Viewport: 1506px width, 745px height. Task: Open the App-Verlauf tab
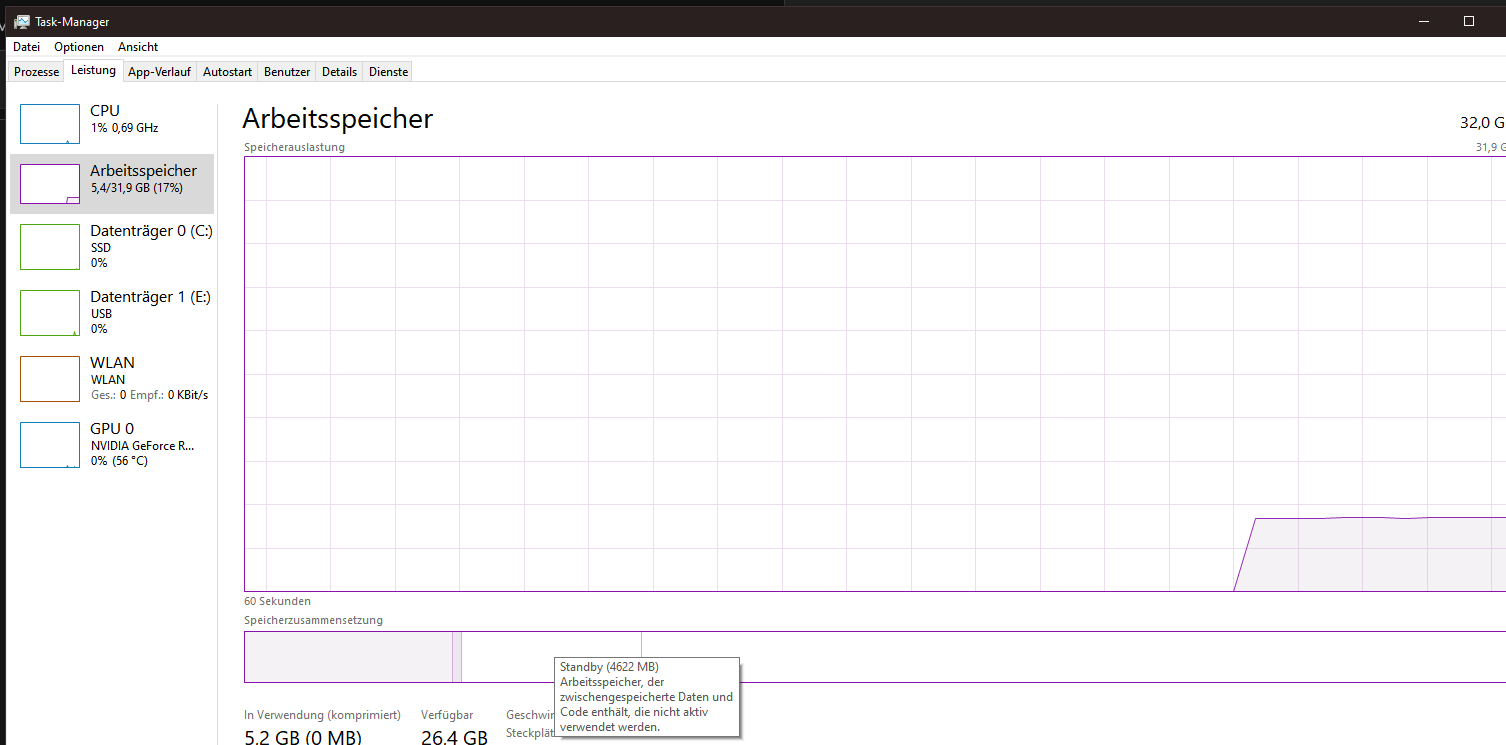159,71
